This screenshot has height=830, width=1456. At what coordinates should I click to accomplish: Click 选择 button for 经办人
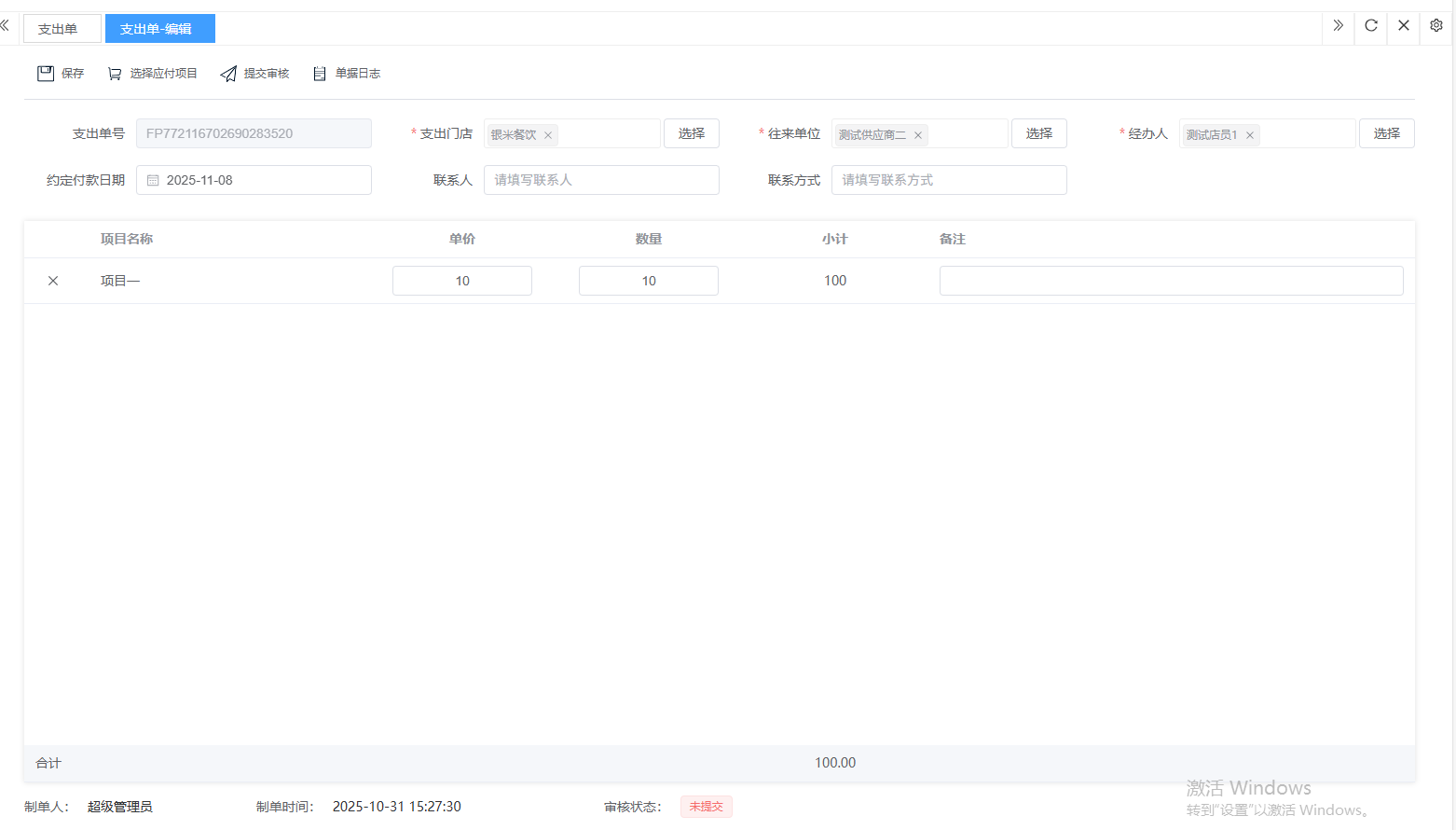(1386, 133)
